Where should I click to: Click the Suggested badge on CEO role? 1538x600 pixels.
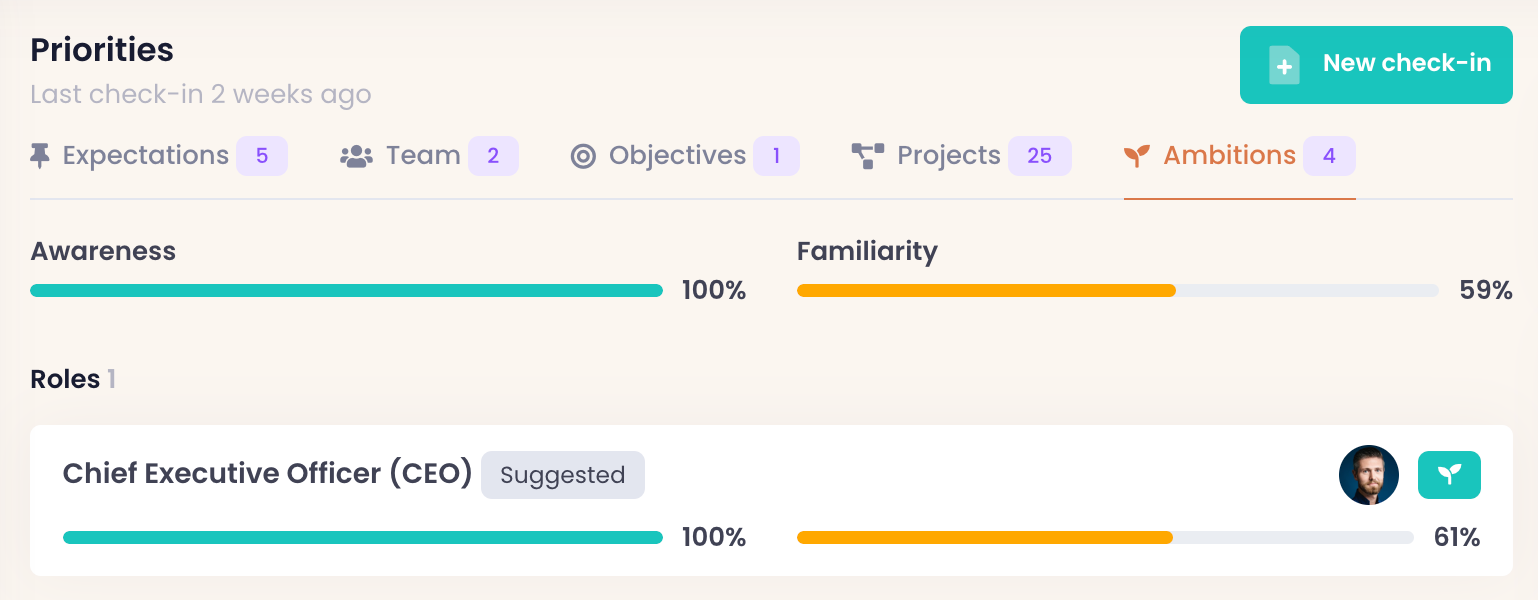[x=562, y=475]
